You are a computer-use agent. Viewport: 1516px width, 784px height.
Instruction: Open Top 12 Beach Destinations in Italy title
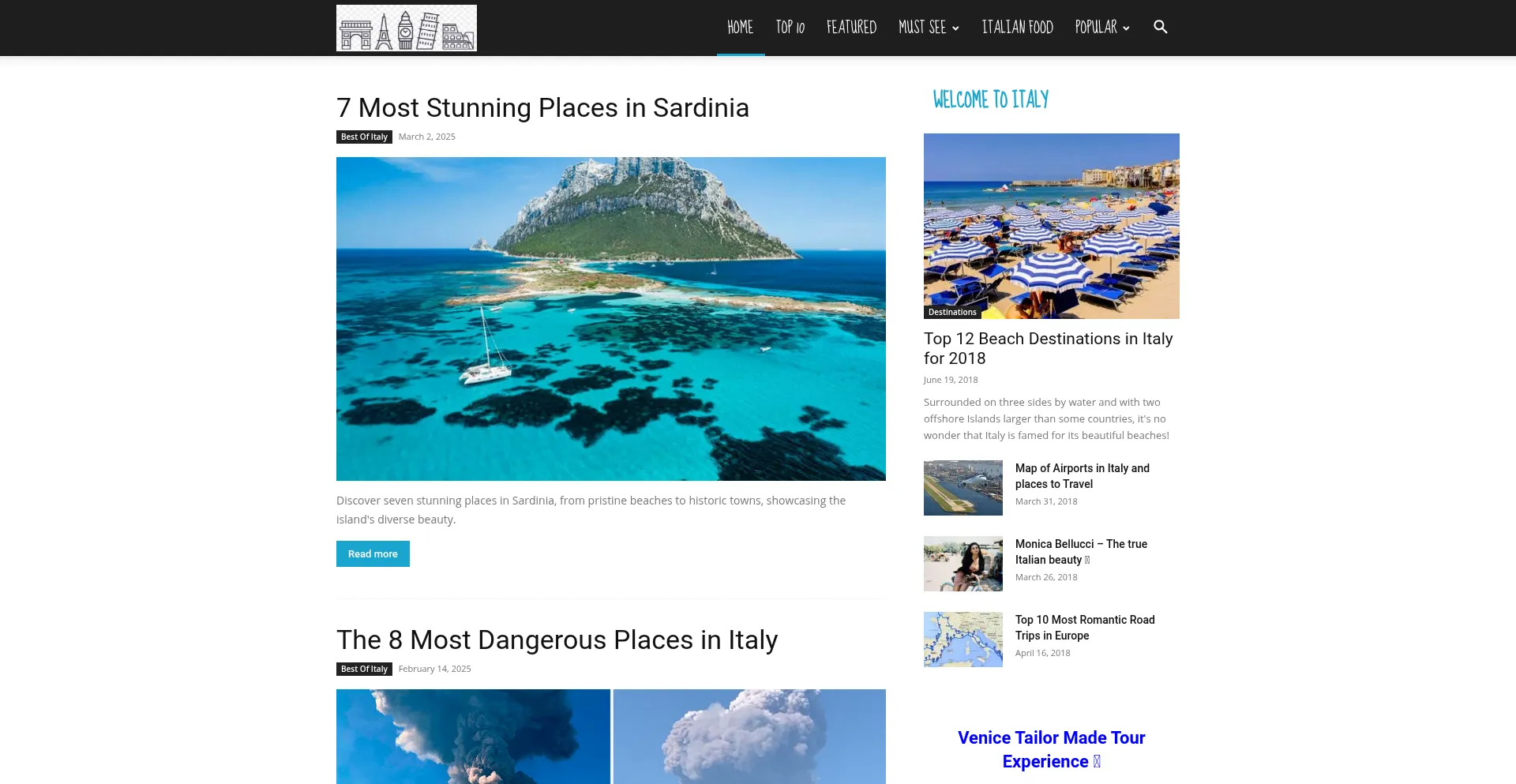[x=1048, y=348]
